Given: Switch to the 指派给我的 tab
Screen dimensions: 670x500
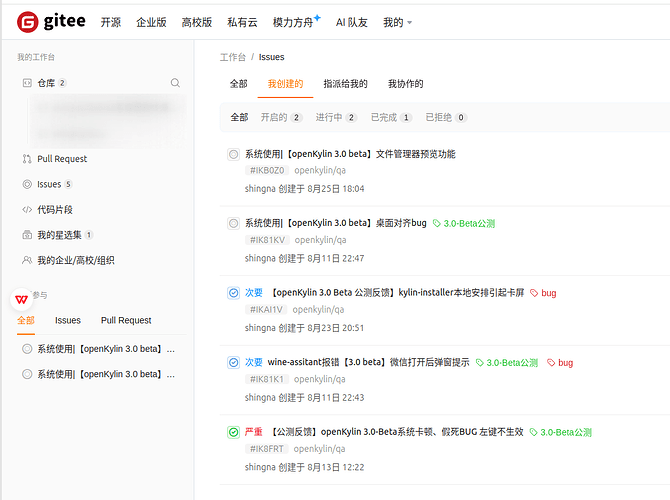Looking at the screenshot, I should [x=345, y=84].
